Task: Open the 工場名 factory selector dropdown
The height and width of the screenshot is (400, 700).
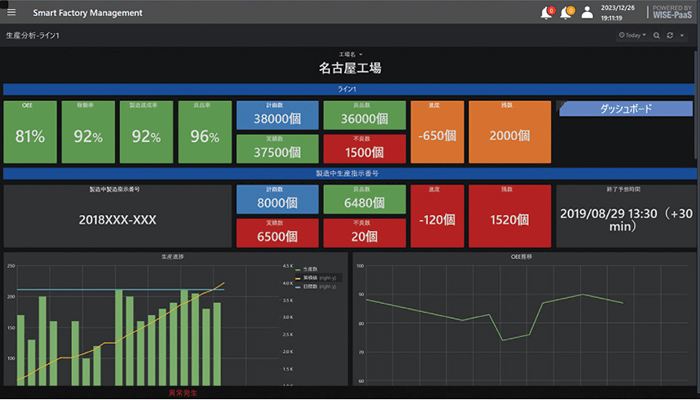Action: [x=349, y=55]
